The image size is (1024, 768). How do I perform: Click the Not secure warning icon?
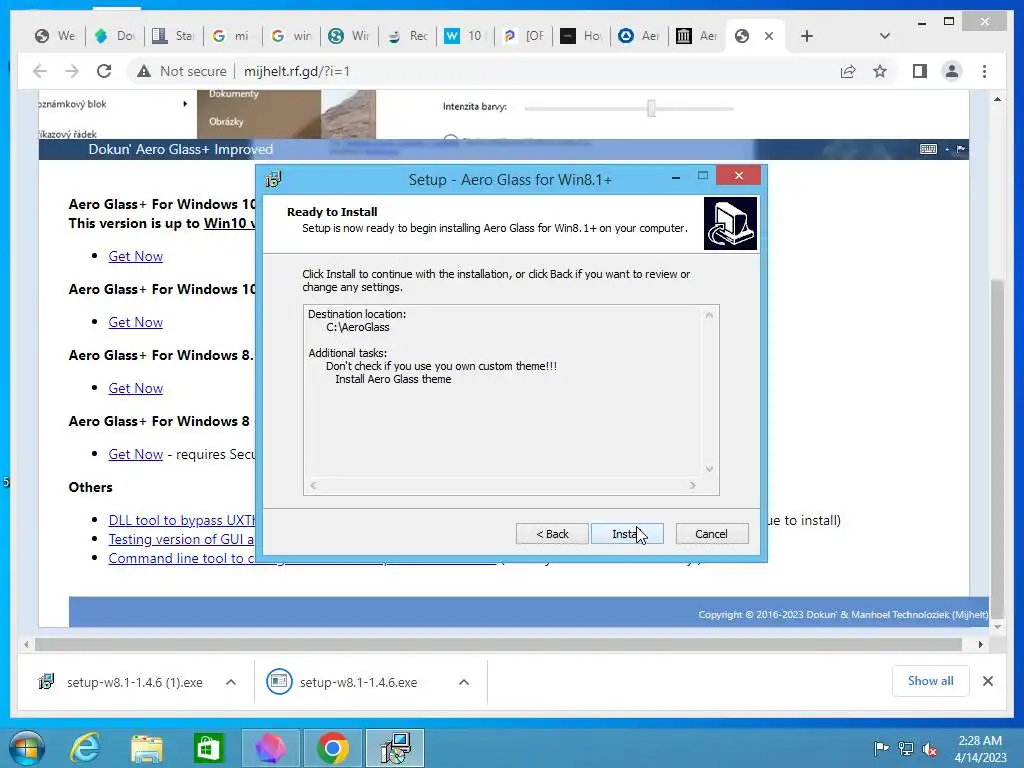click(x=144, y=71)
